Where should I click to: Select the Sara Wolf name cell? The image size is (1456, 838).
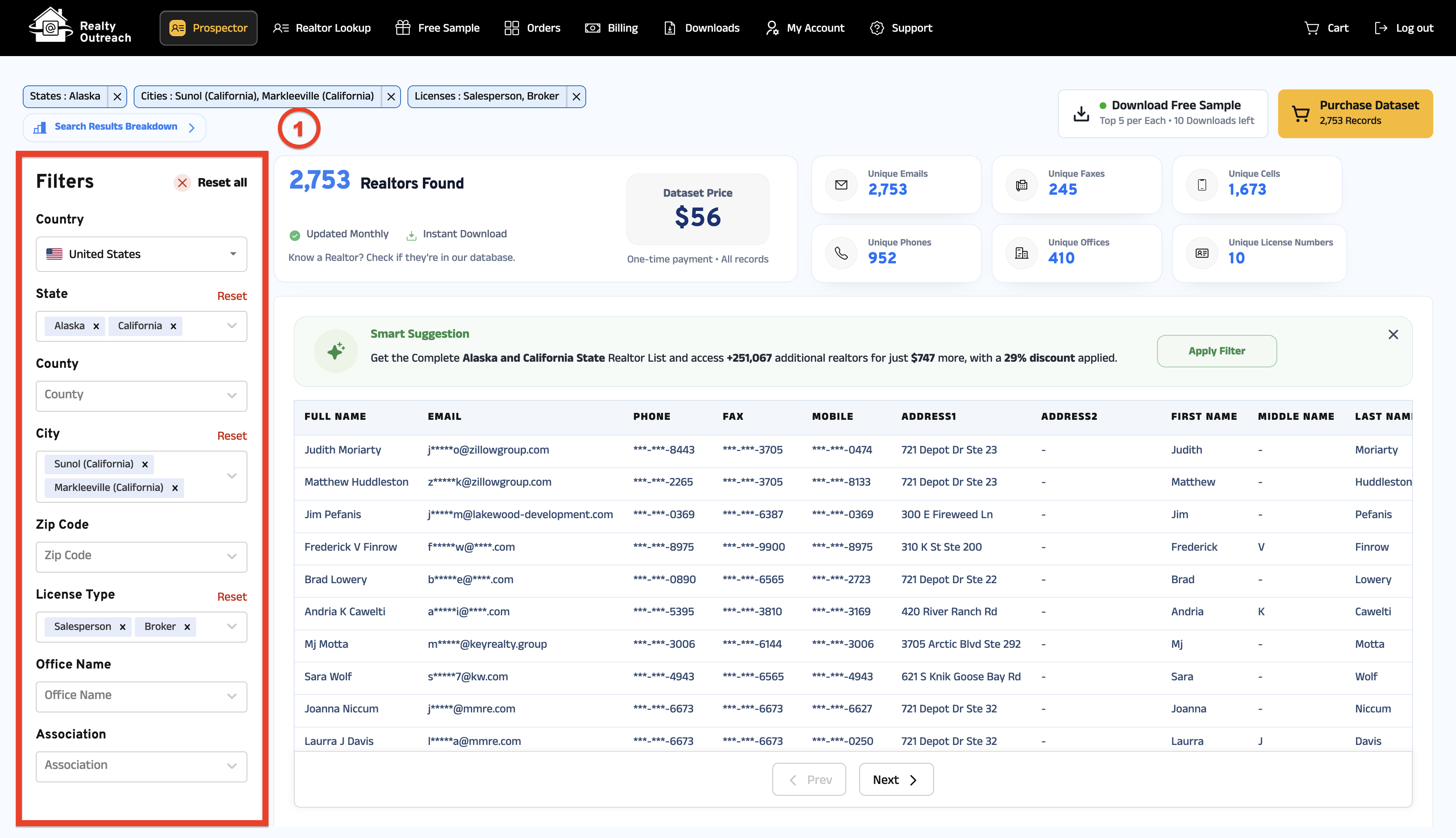[x=328, y=676]
